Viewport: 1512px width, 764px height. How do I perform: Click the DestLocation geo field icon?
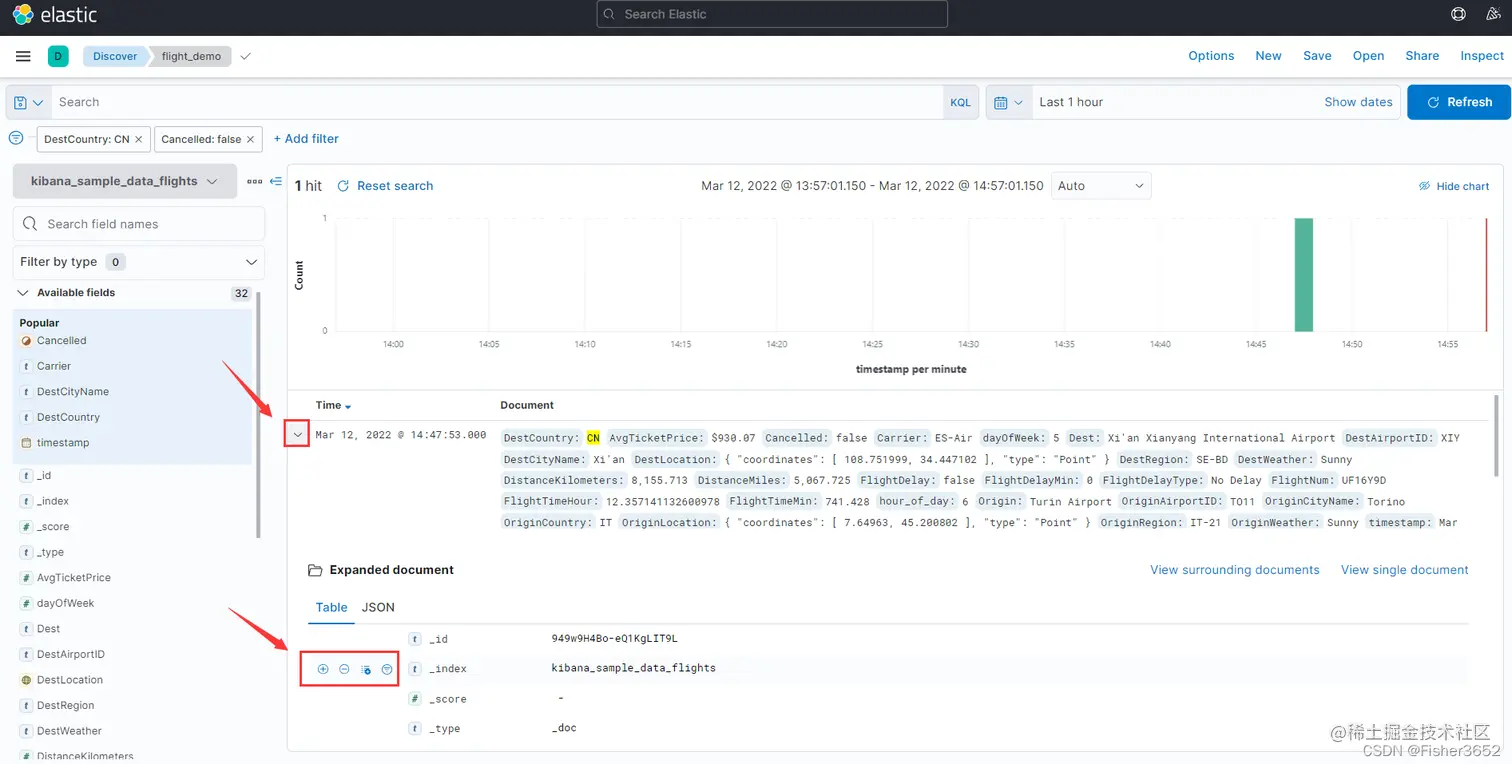point(26,680)
